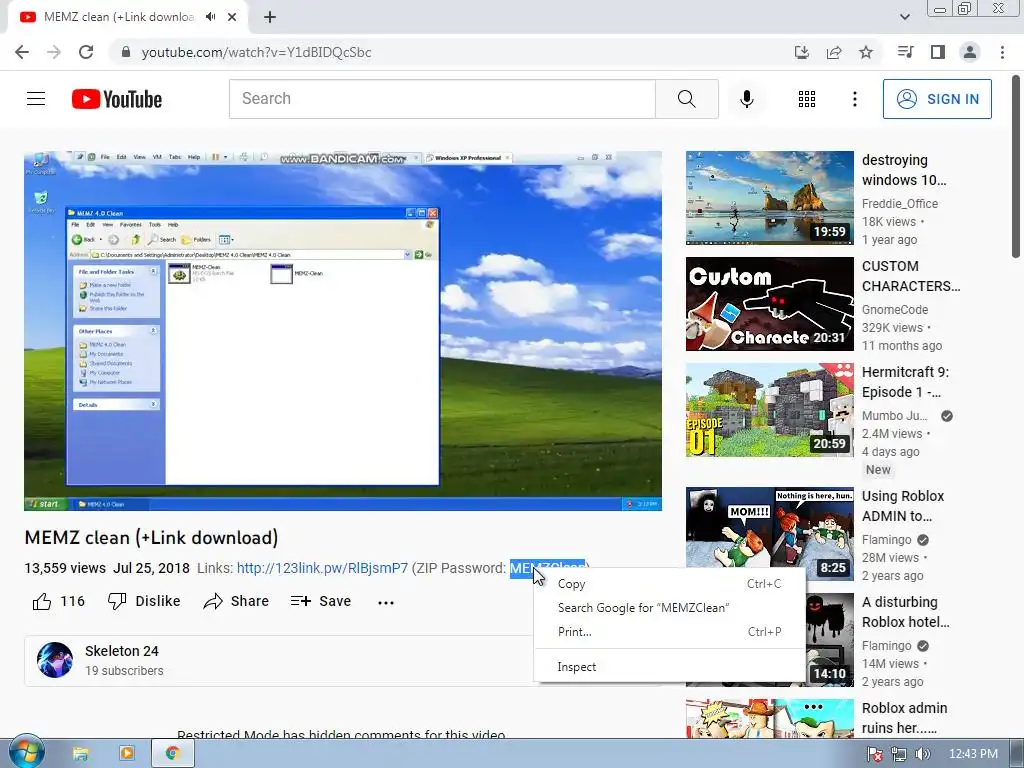Save the video to a playlist
Image resolution: width=1024 pixels, height=768 pixels.
click(321, 601)
